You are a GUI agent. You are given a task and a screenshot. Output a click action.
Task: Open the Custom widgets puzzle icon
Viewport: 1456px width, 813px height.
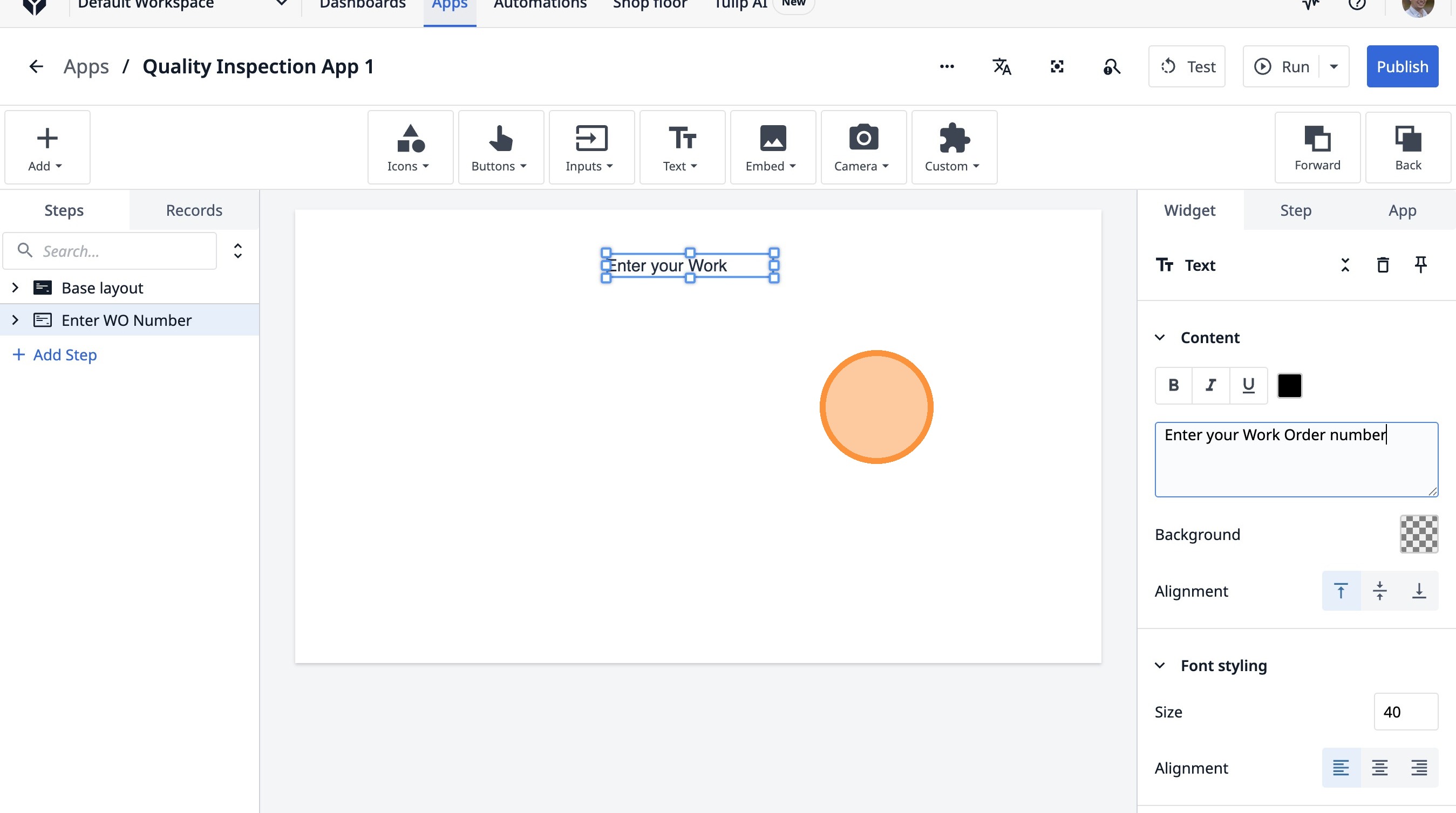(954, 147)
